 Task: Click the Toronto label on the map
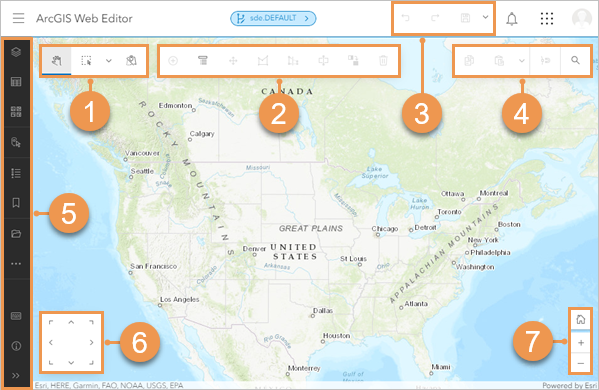tap(449, 212)
